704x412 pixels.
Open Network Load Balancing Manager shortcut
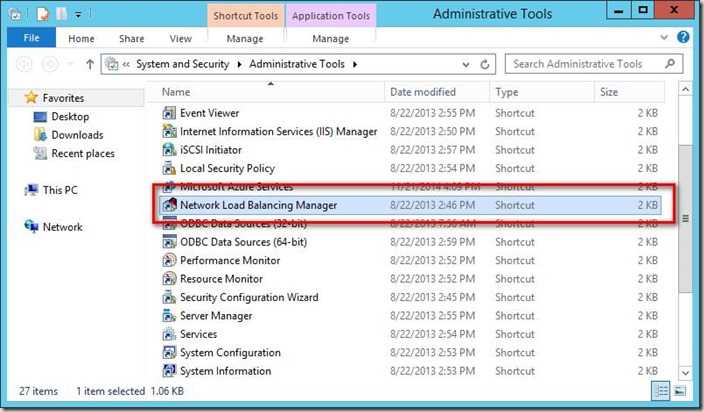(258, 205)
